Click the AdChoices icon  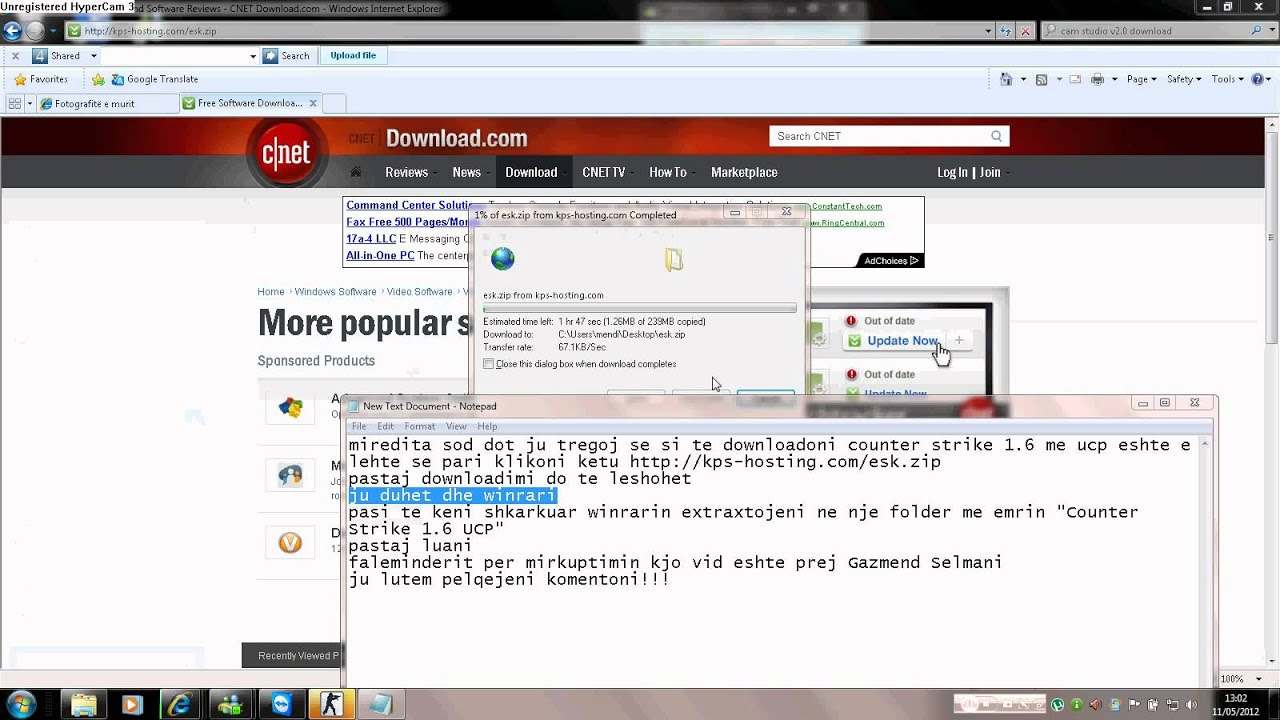click(x=890, y=261)
